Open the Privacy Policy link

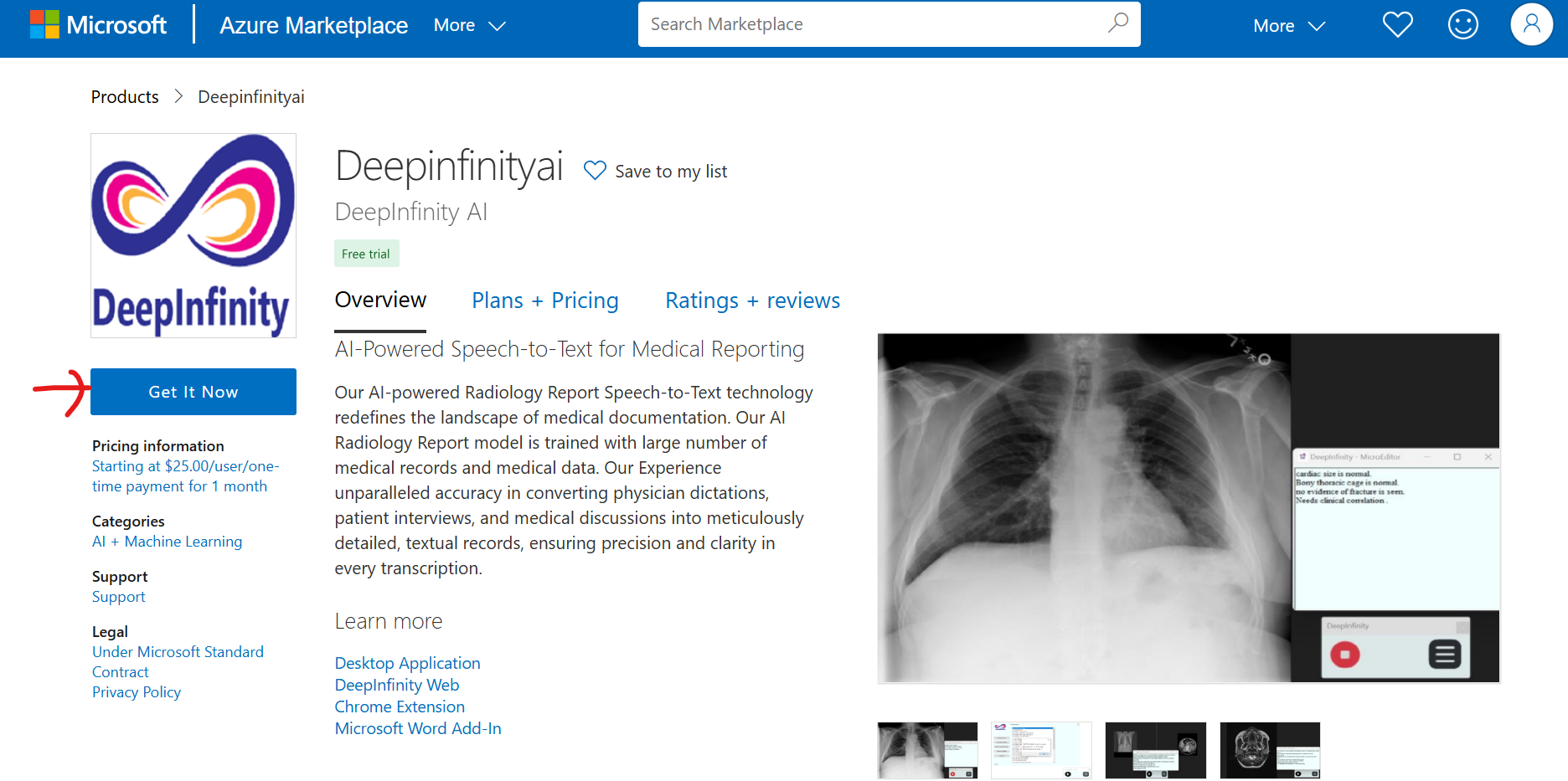click(x=136, y=691)
